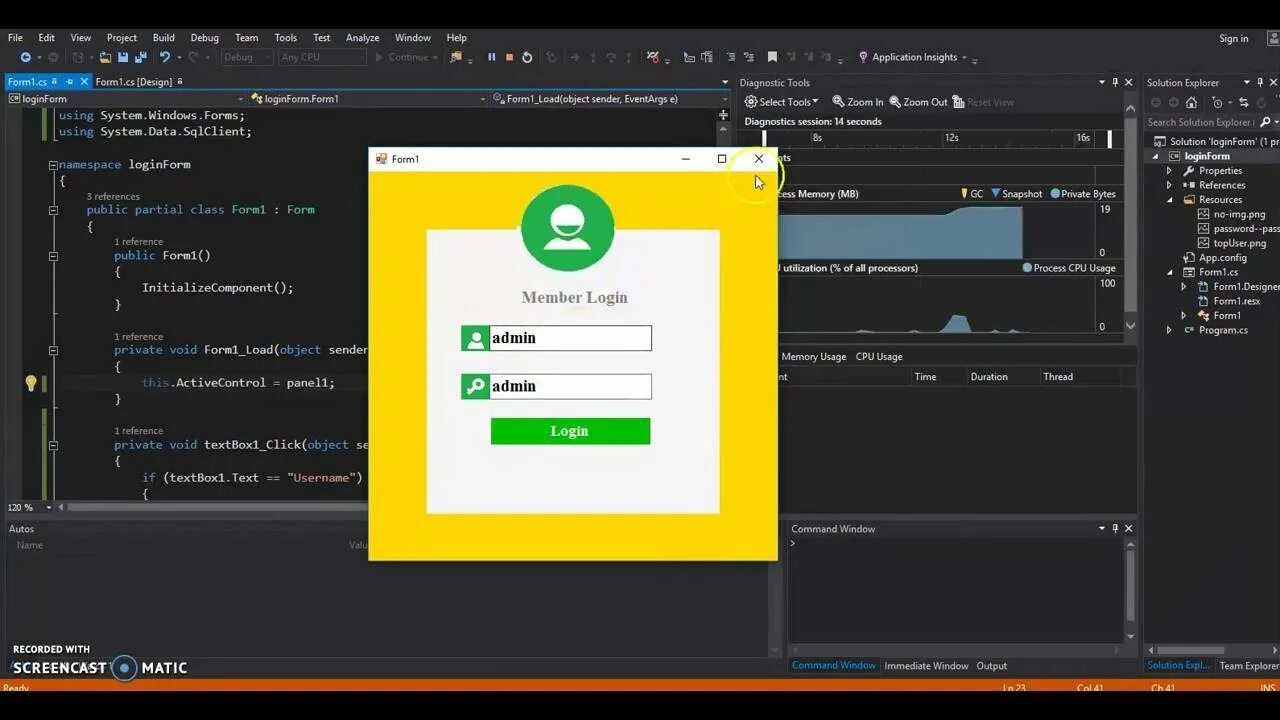Viewport: 1280px width, 720px height.
Task: Click the Command Window vertical scrollbar
Action: click(x=1130, y=590)
